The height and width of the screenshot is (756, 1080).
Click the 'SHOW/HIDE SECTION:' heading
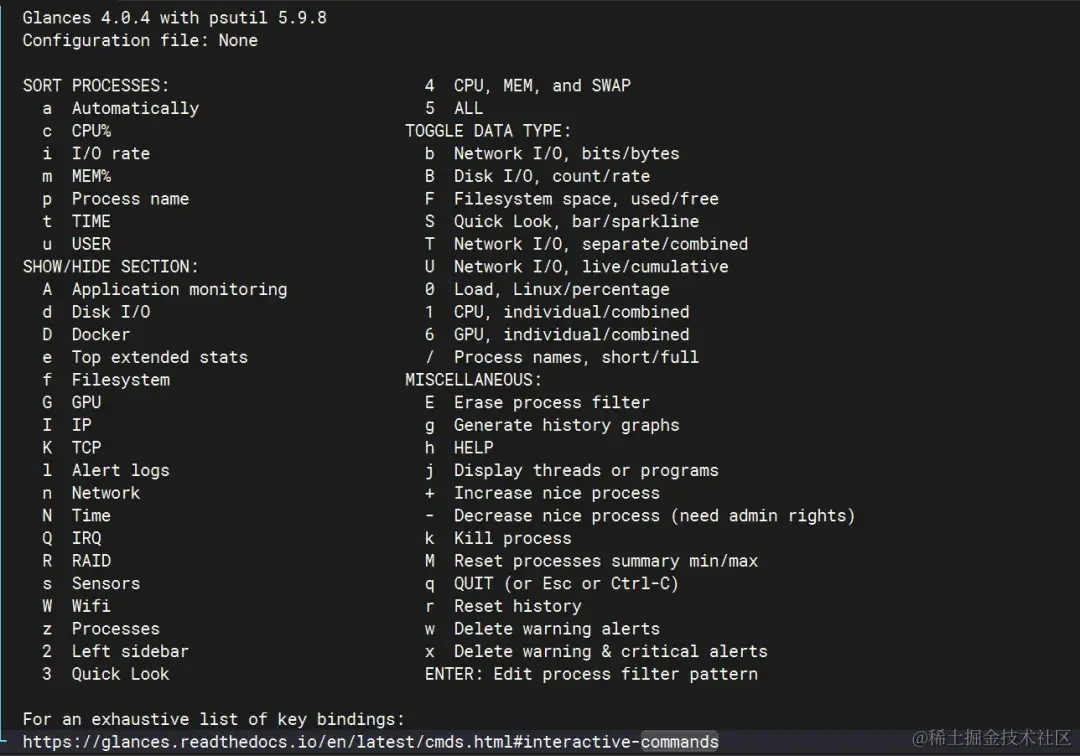tap(110, 266)
